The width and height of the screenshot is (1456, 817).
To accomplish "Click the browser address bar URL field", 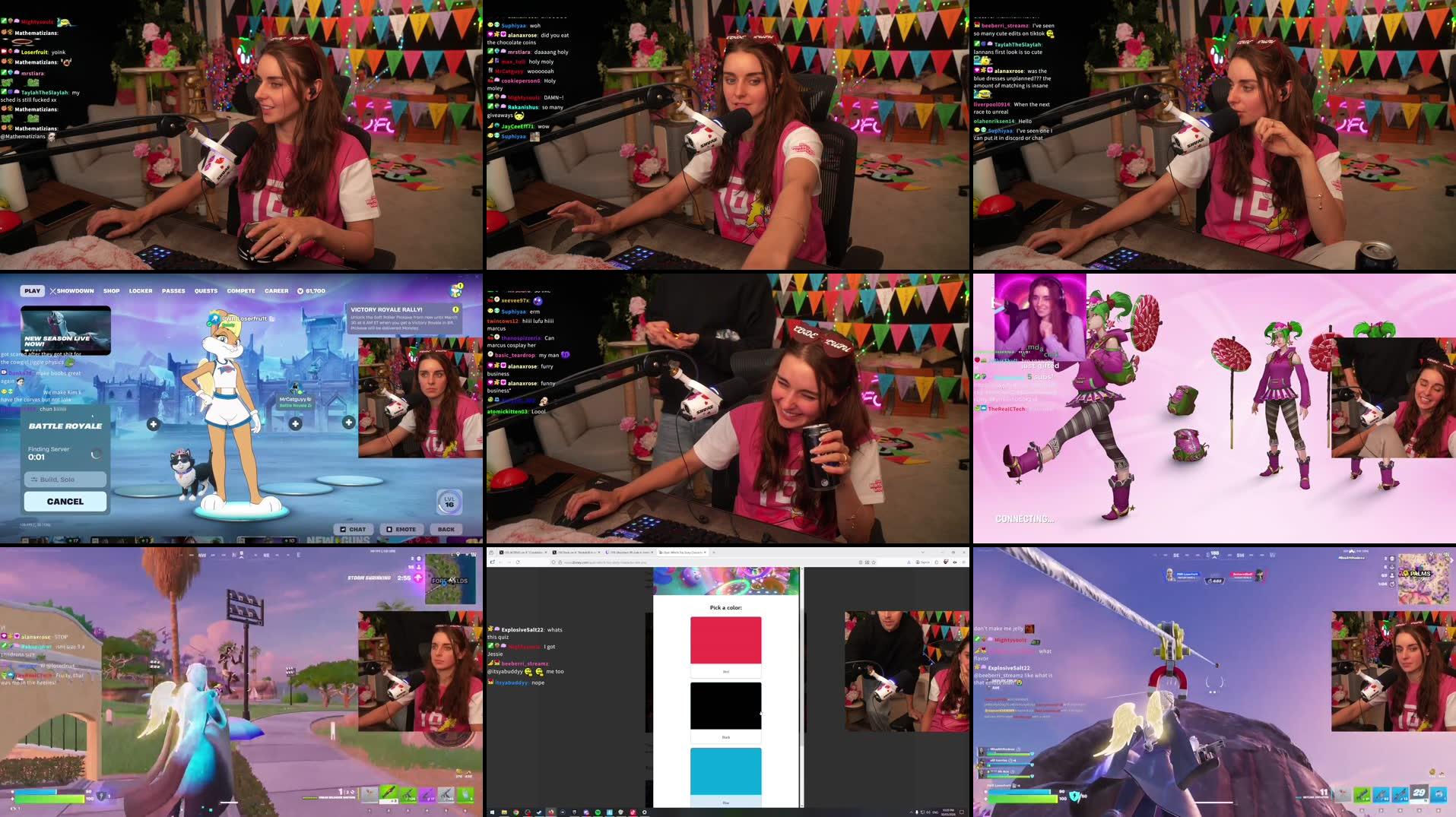I will click(x=601, y=562).
